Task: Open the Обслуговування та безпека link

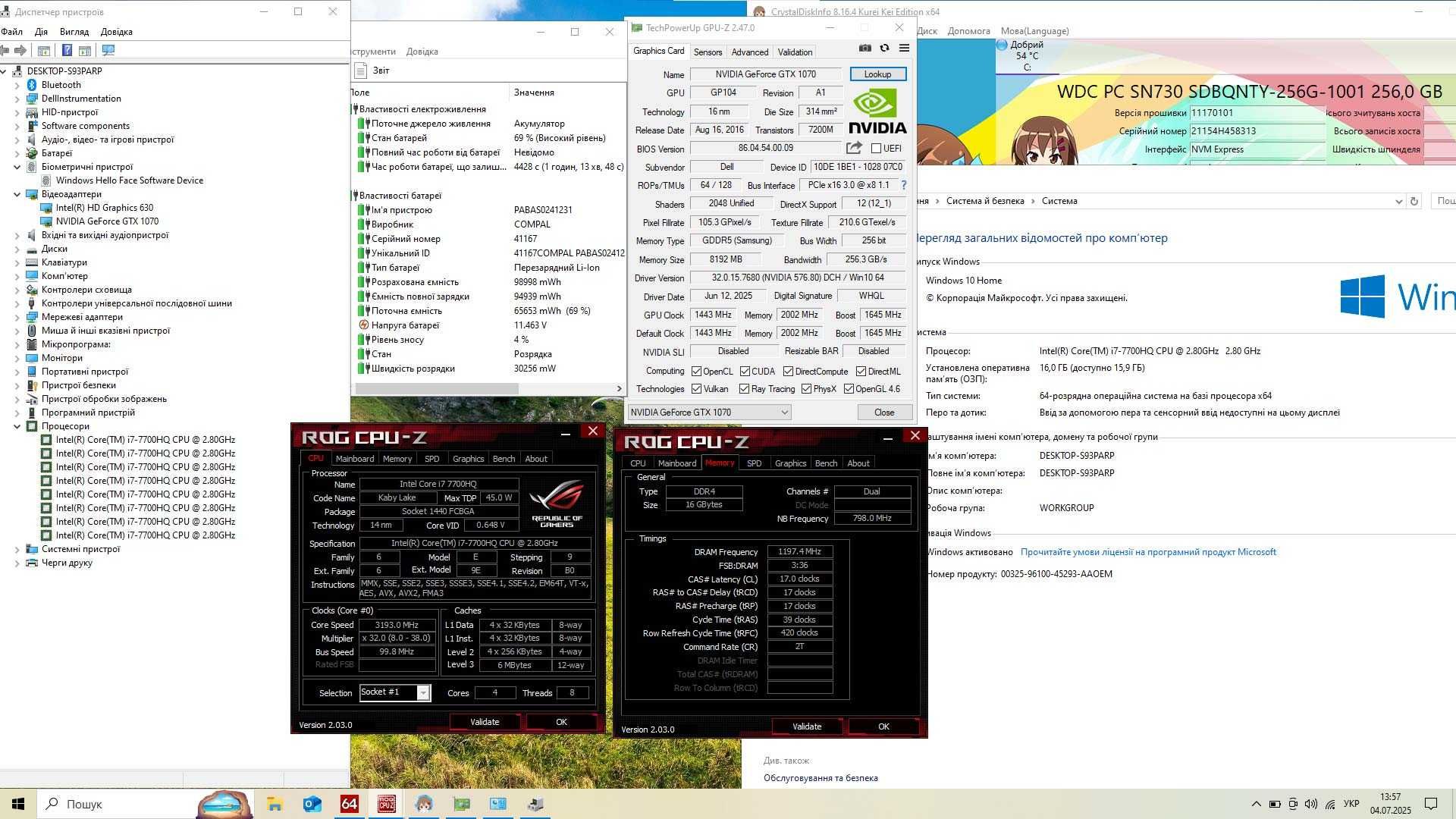Action: tap(821, 778)
